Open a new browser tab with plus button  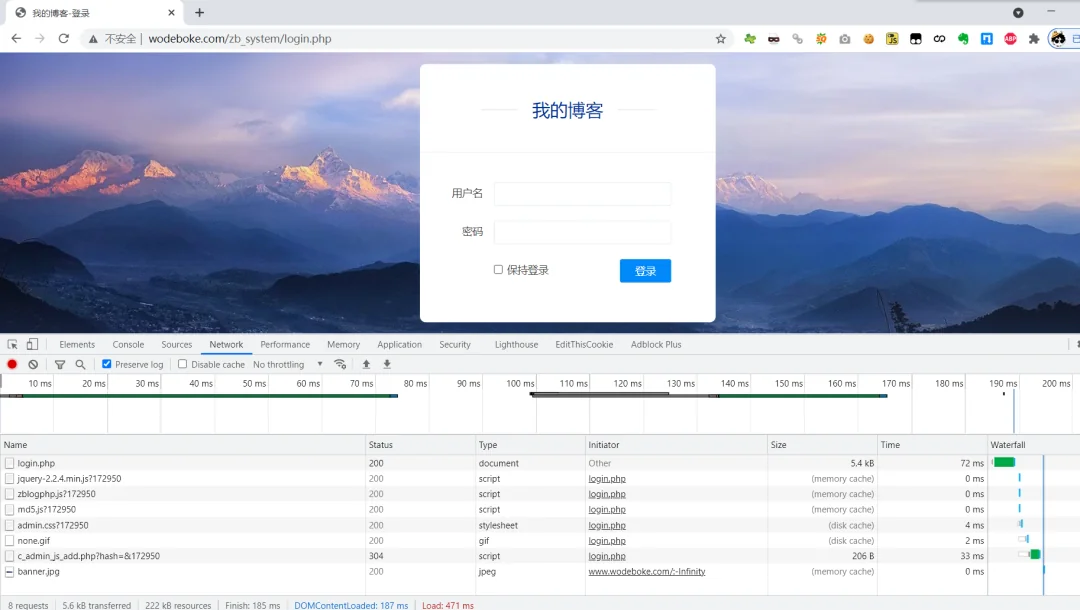coord(200,12)
